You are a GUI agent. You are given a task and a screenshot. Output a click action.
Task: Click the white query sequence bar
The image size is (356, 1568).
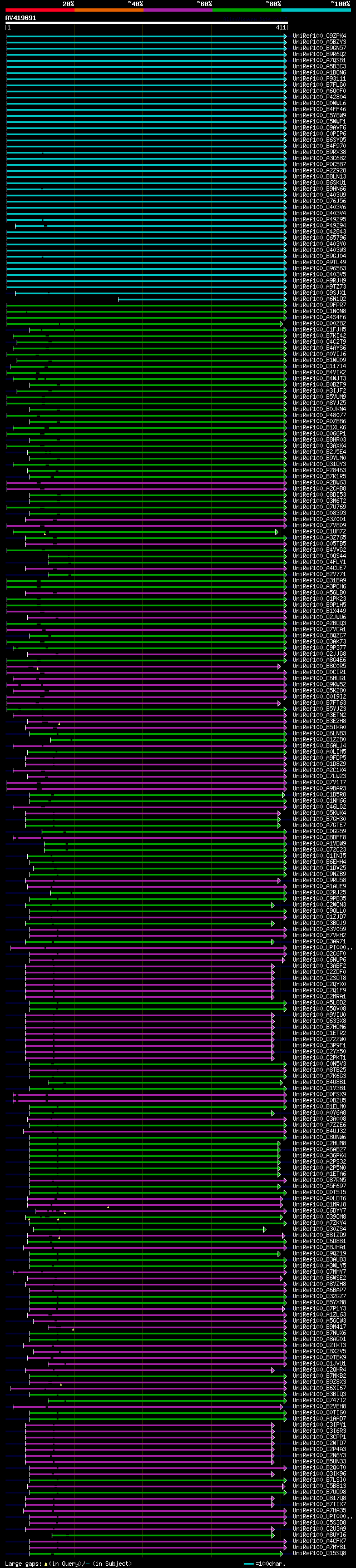pos(147,23)
